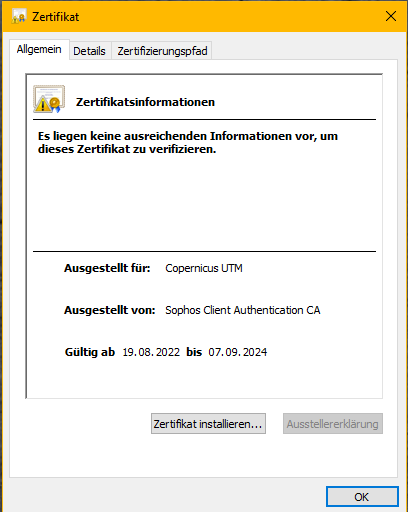Image resolution: width=408 pixels, height=512 pixels.
Task: Click the Zertifikat window title text
Action: pos(56,17)
